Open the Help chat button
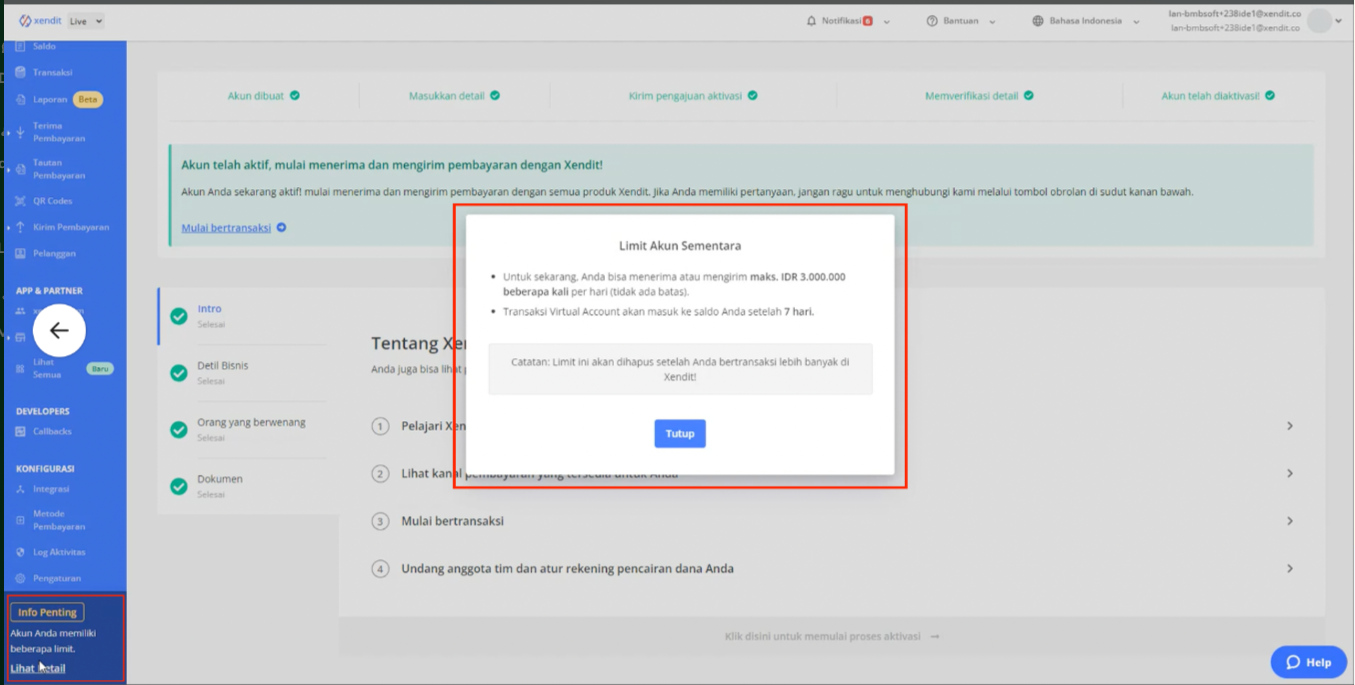The width and height of the screenshot is (1355, 685). click(x=1309, y=662)
